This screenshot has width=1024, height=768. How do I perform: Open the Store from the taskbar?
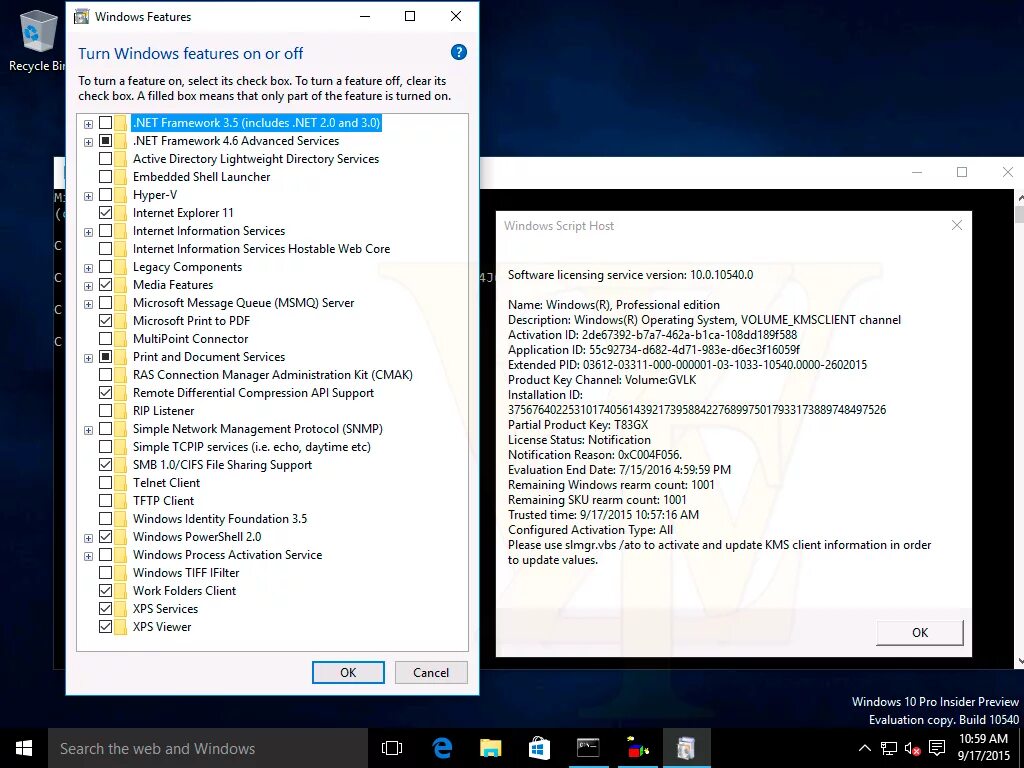tap(539, 748)
